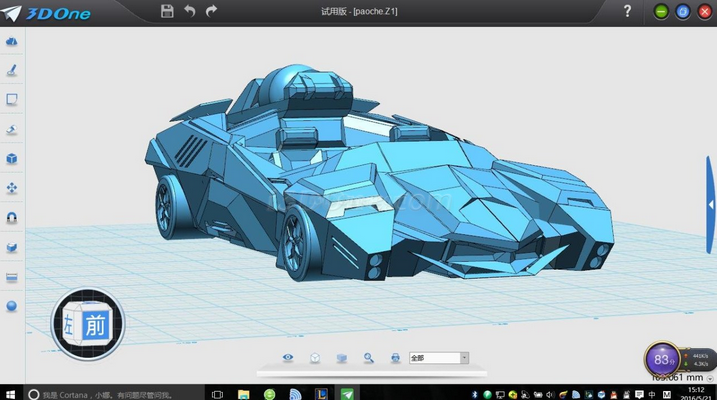Click the magnet snap tool

point(12,217)
